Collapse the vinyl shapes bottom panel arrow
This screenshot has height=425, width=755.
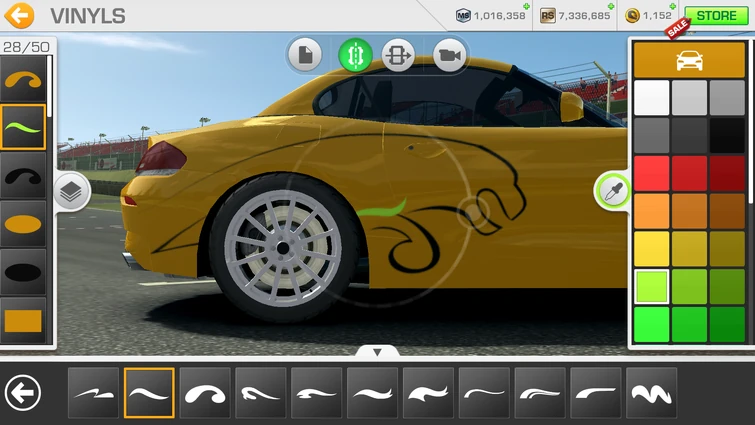click(x=378, y=352)
